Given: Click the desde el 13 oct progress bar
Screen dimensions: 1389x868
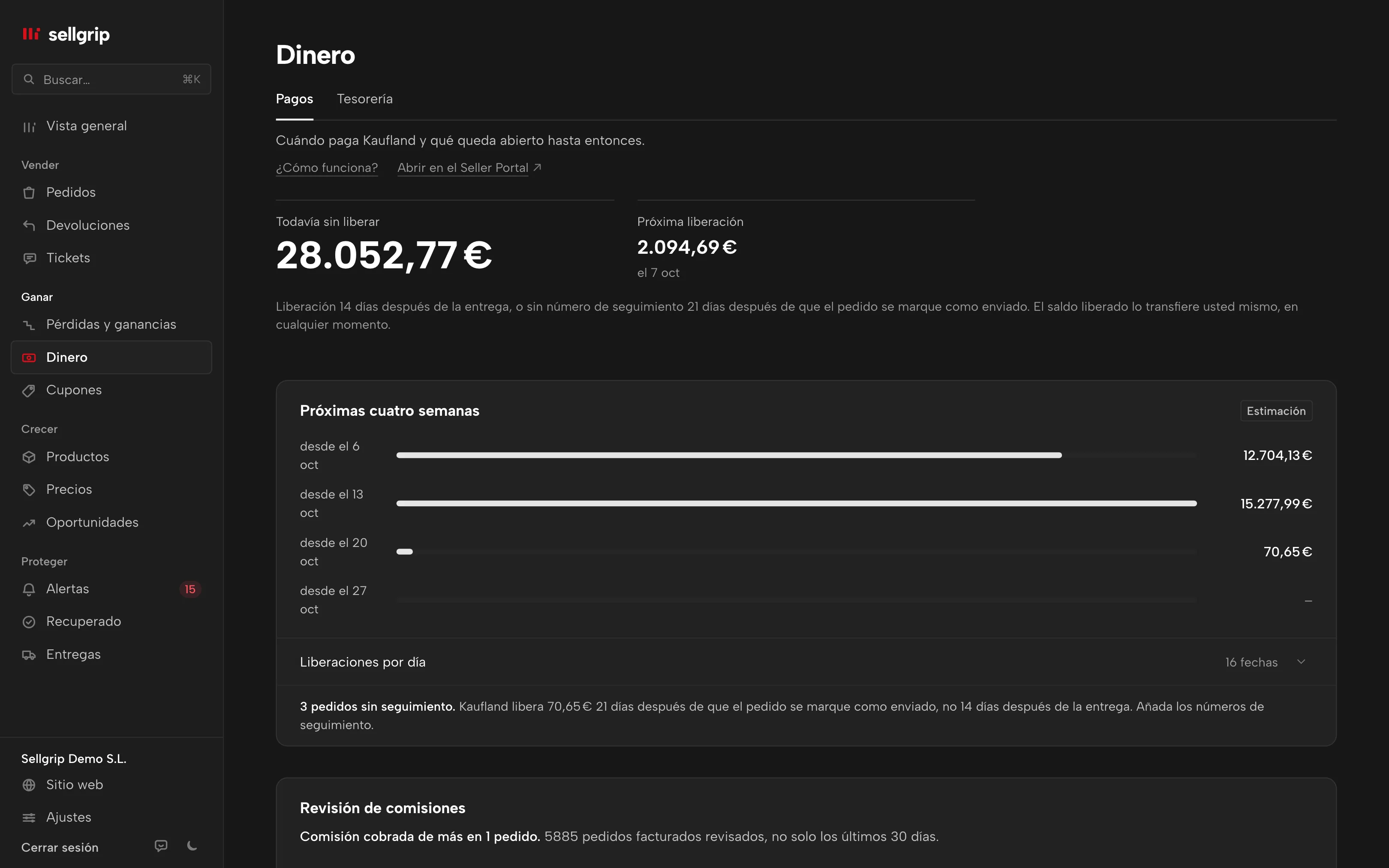Looking at the screenshot, I should (x=796, y=504).
